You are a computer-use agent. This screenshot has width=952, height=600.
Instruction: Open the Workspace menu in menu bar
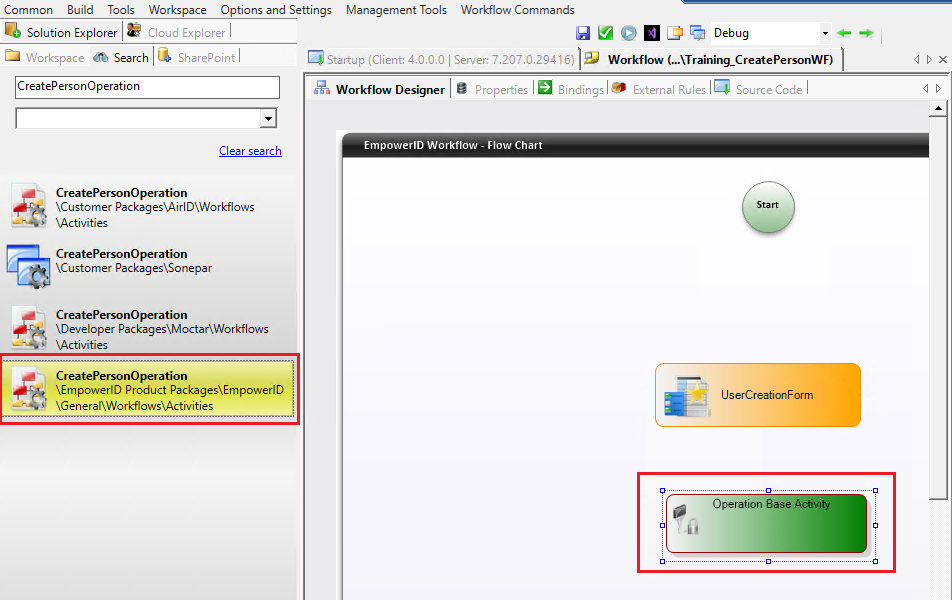point(177,10)
